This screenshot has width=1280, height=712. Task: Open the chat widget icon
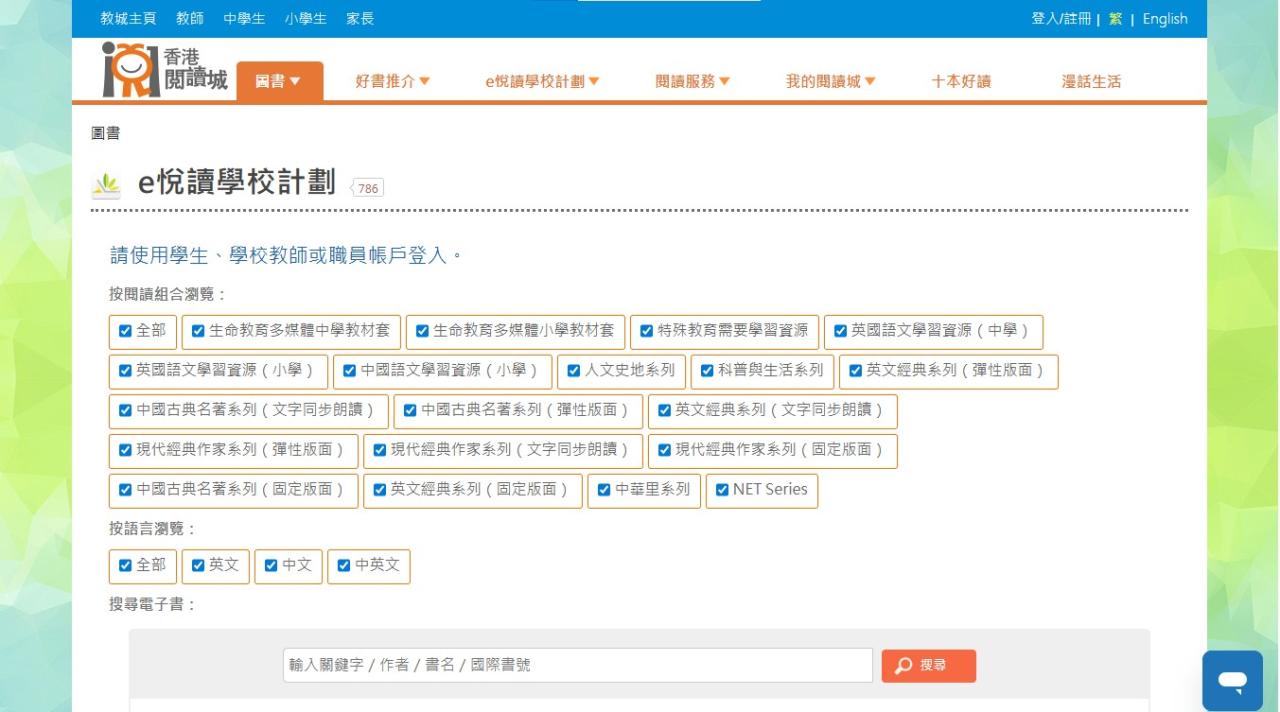point(1232,681)
